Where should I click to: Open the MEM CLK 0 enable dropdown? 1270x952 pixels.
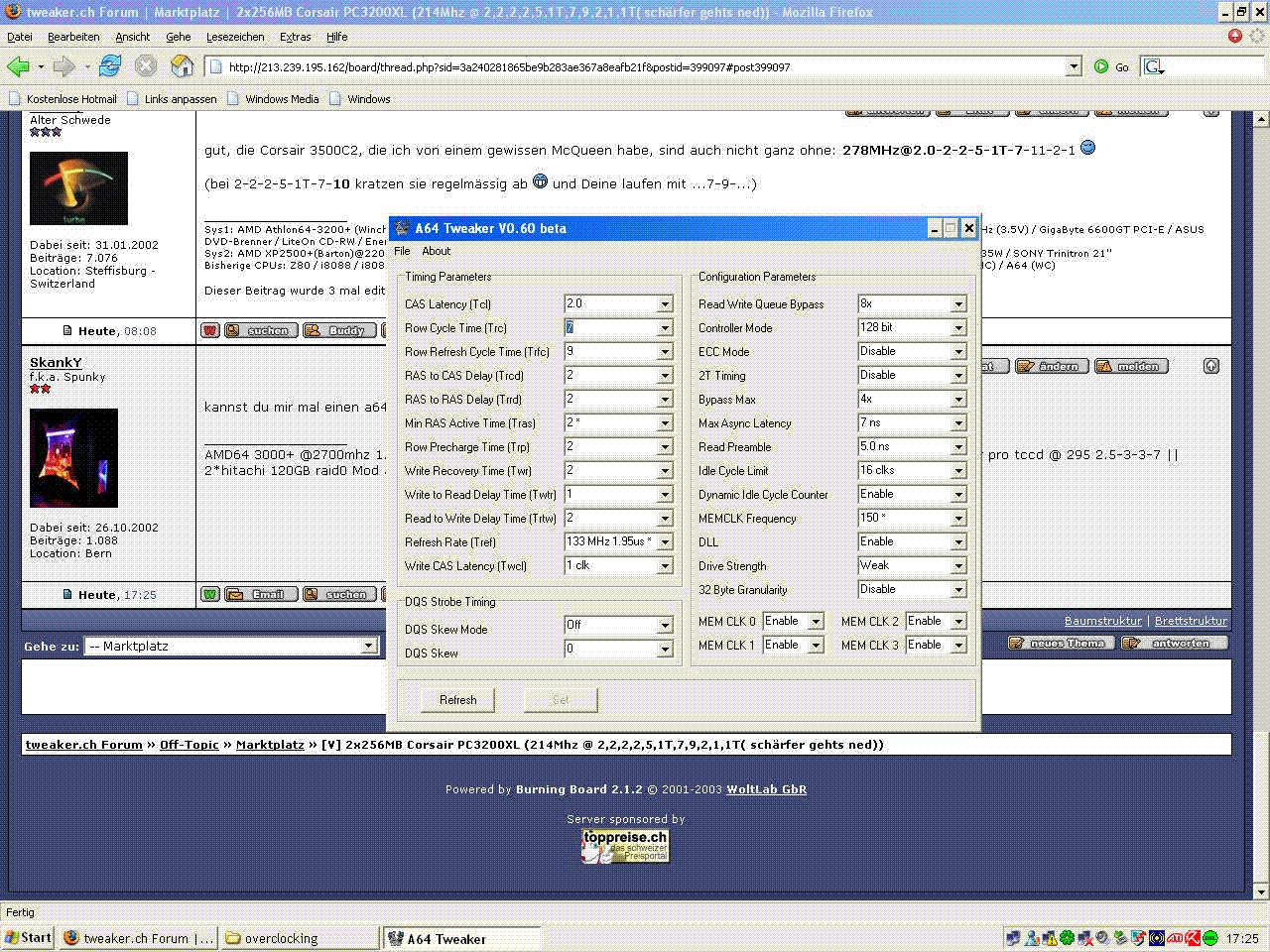pyautogui.click(x=816, y=622)
